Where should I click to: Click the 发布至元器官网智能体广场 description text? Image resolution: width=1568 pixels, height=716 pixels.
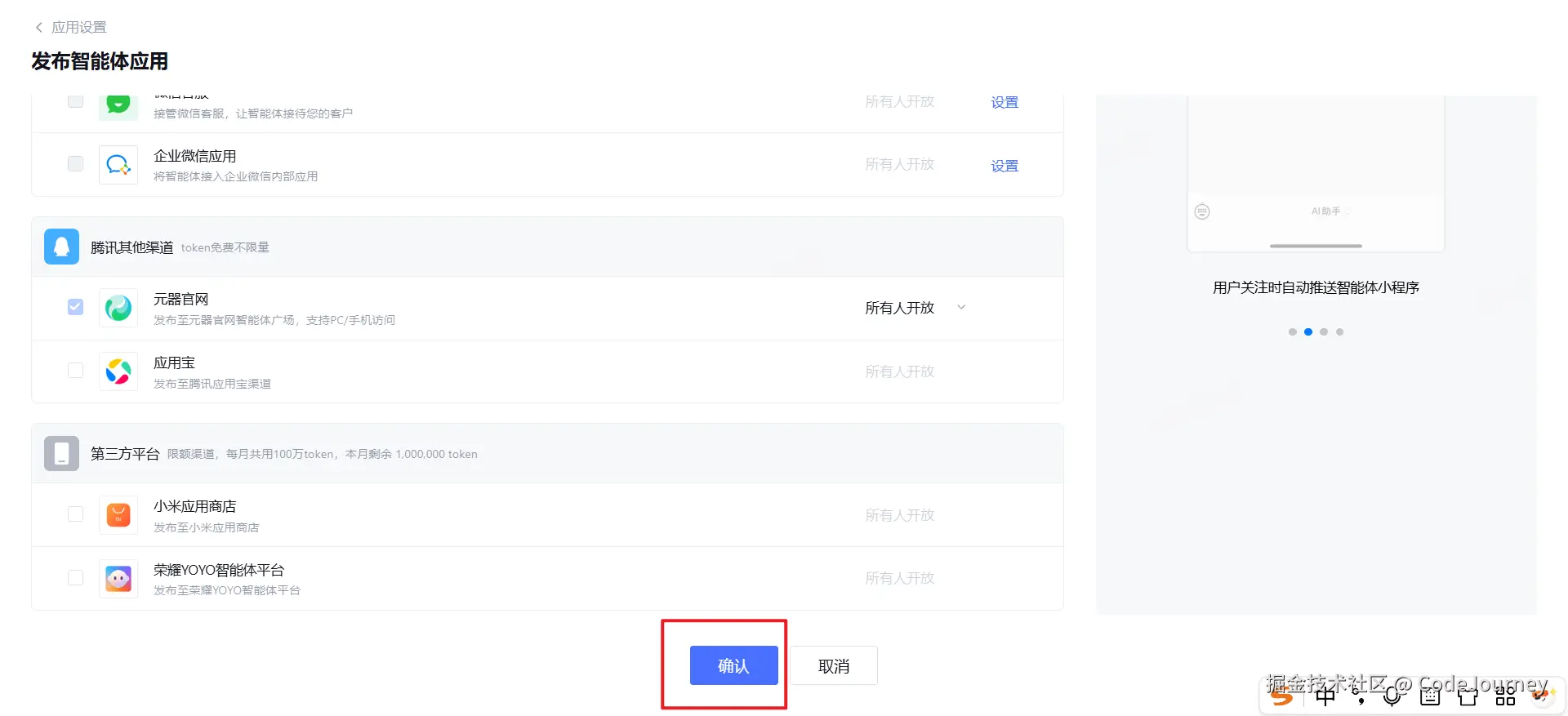point(274,320)
